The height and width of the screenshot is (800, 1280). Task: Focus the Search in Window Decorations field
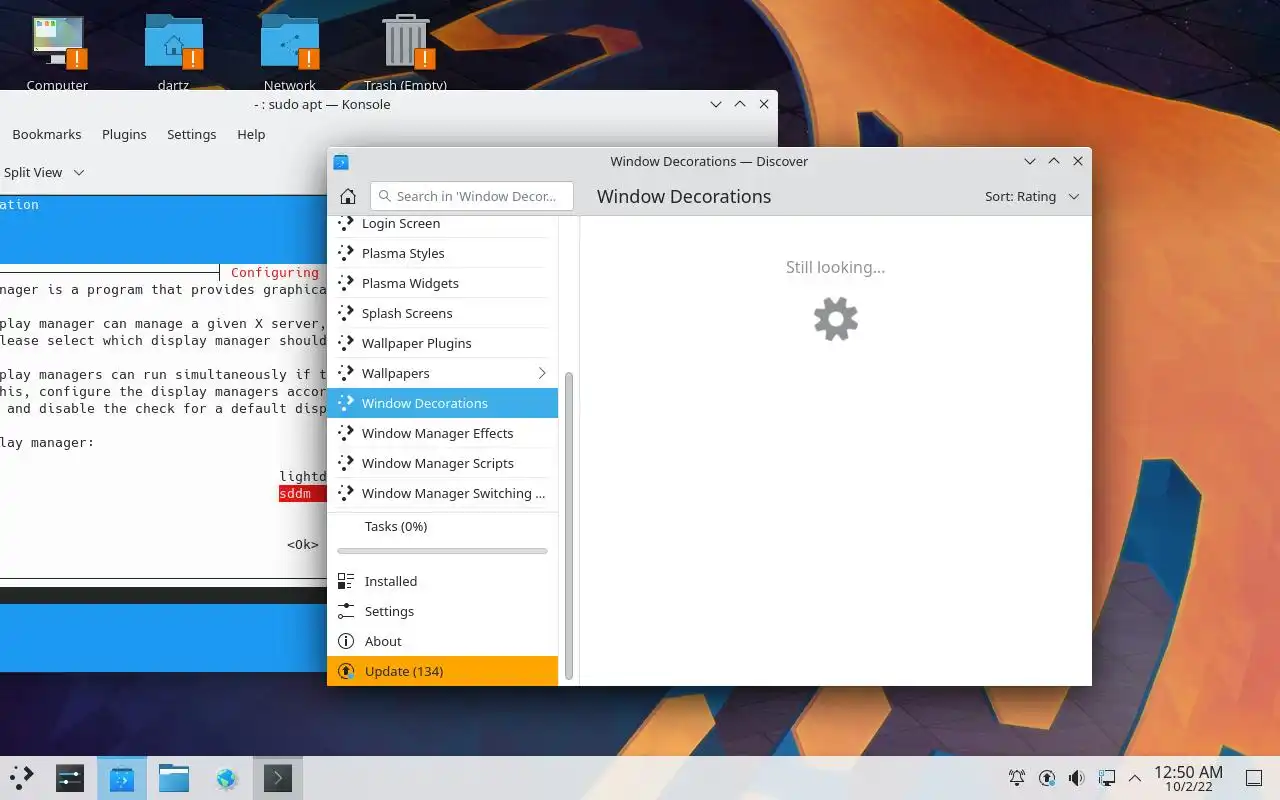coord(471,196)
